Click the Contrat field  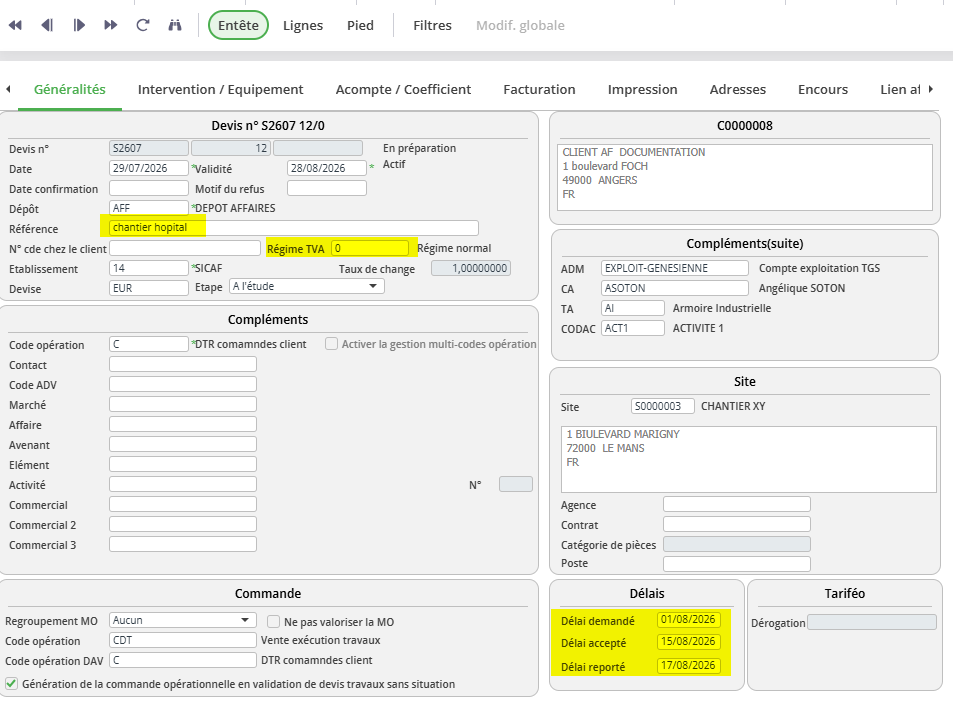coord(737,524)
